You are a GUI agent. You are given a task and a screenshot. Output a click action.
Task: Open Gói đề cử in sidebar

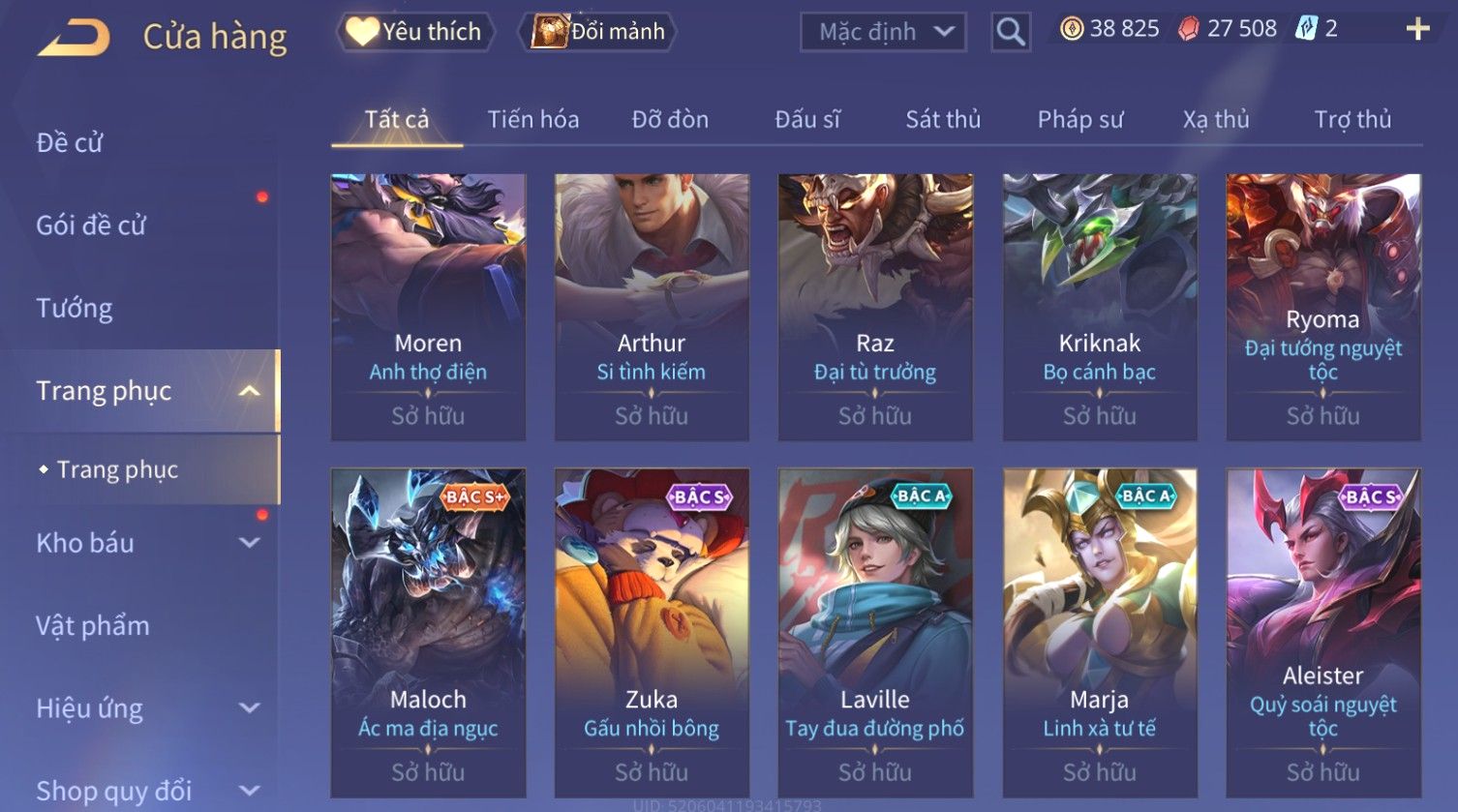pyautogui.click(x=91, y=226)
